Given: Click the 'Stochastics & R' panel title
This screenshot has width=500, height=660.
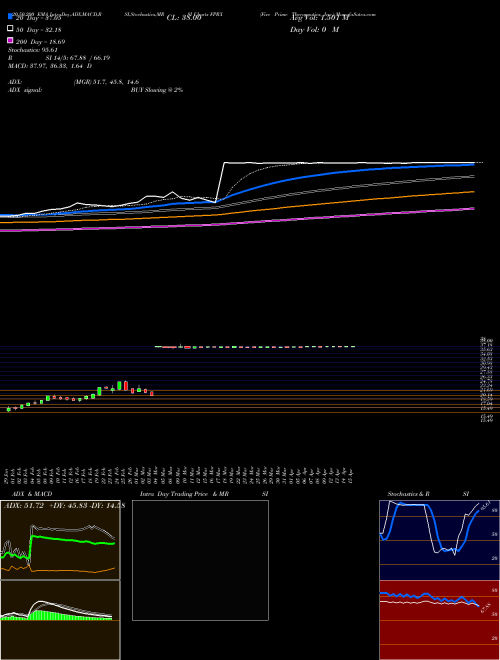Looking at the screenshot, I should 408,494.
